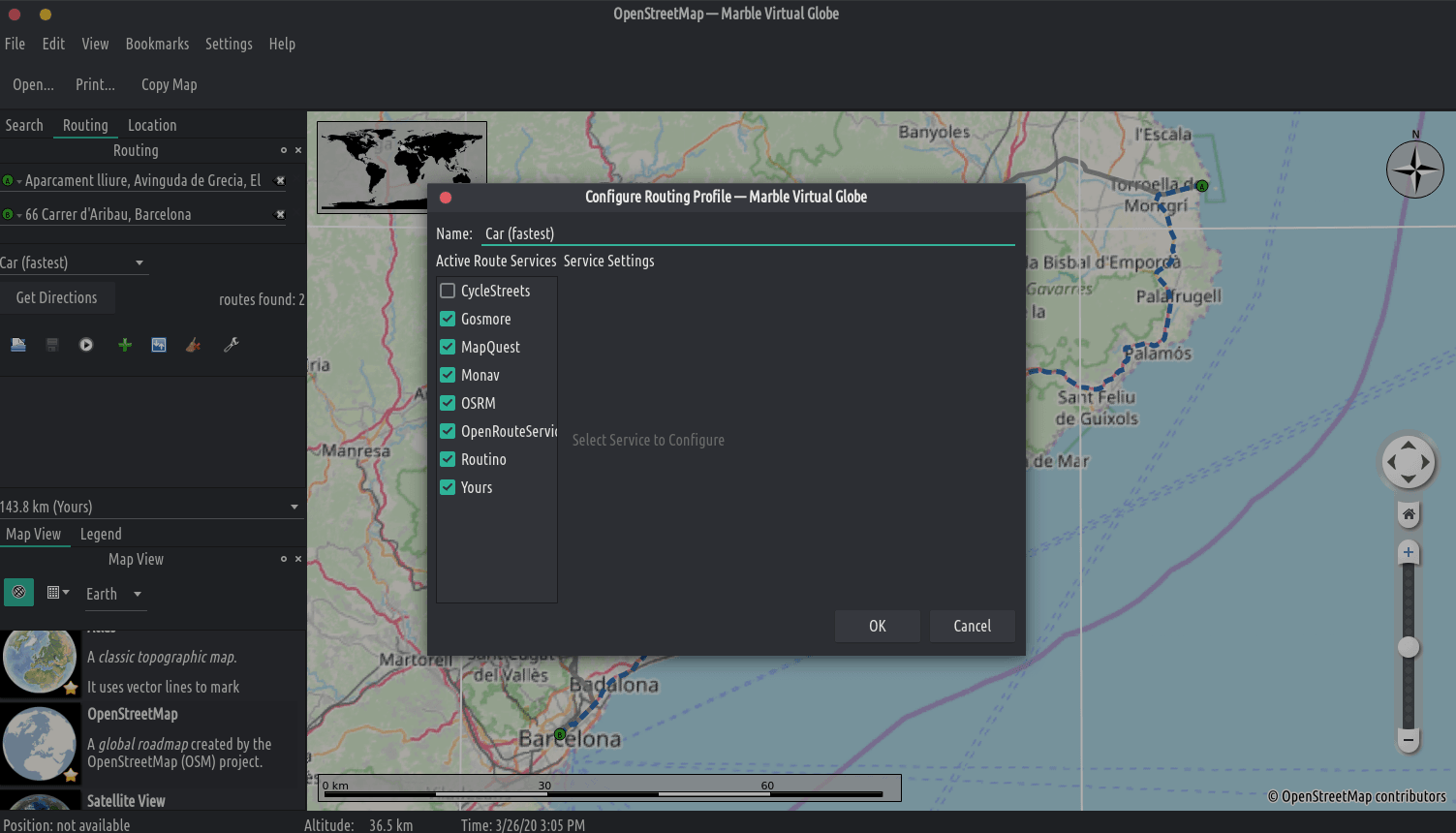
Task: Open routing profile settings wrench icon
Action: (x=231, y=345)
